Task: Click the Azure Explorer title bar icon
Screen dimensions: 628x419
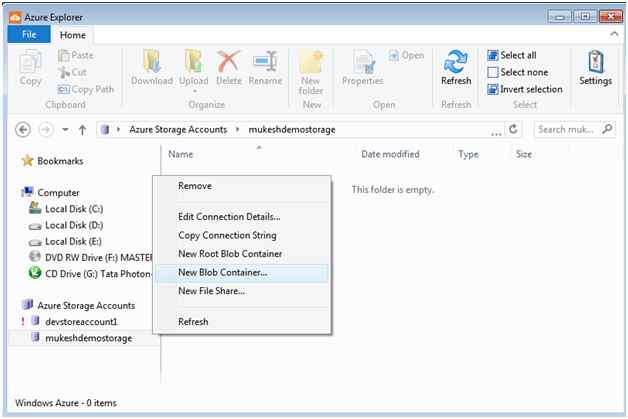Action: (15, 17)
